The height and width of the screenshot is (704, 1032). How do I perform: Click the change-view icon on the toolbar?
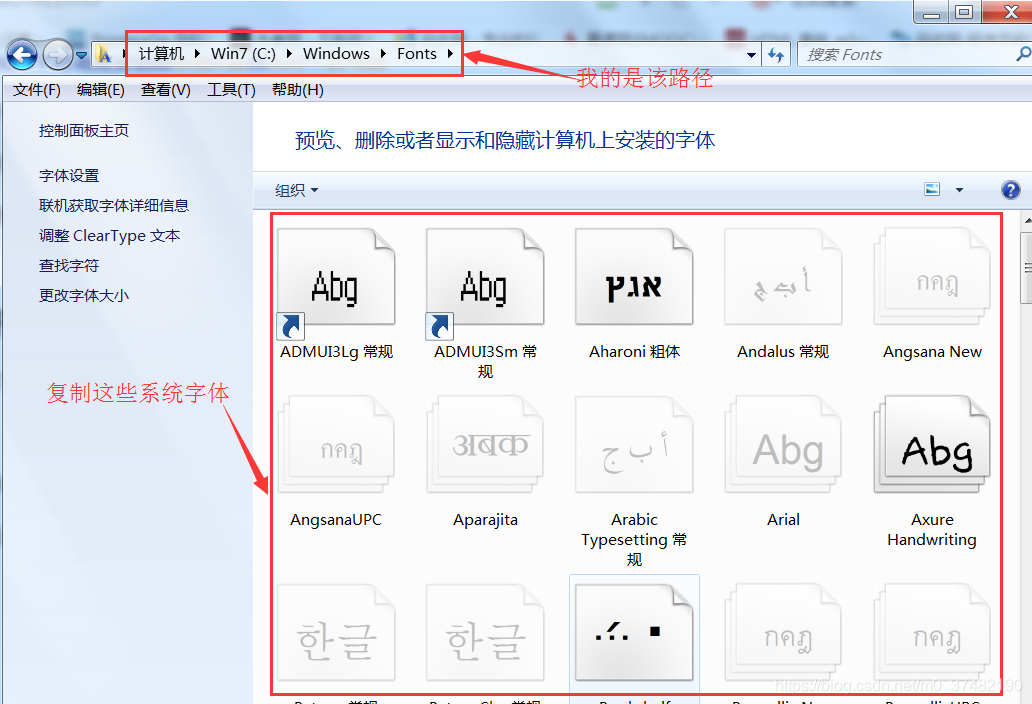tap(932, 187)
